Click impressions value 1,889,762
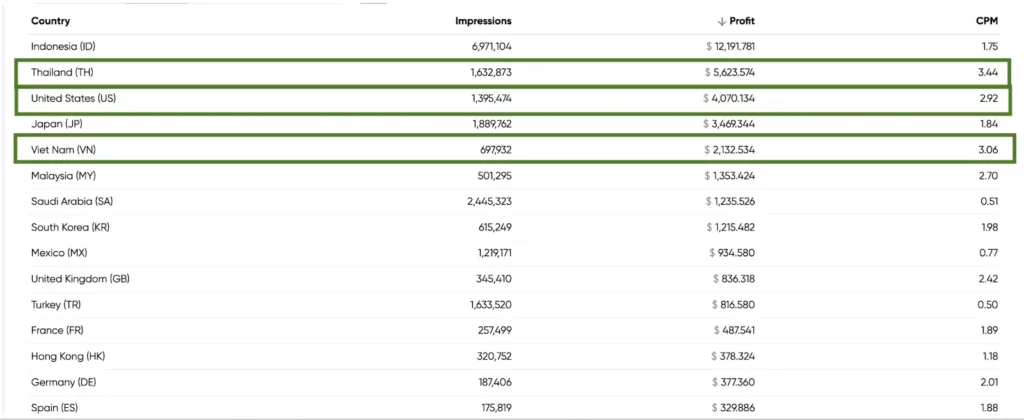 click(491, 124)
